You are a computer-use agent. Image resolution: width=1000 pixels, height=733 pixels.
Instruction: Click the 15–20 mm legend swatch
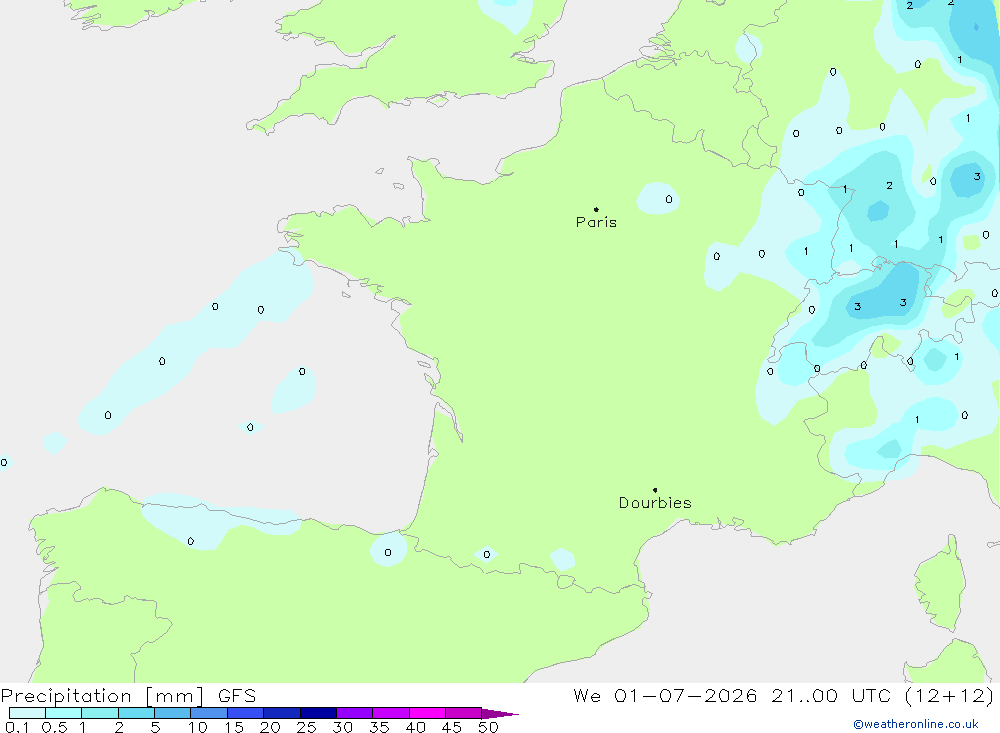pyautogui.click(x=246, y=713)
